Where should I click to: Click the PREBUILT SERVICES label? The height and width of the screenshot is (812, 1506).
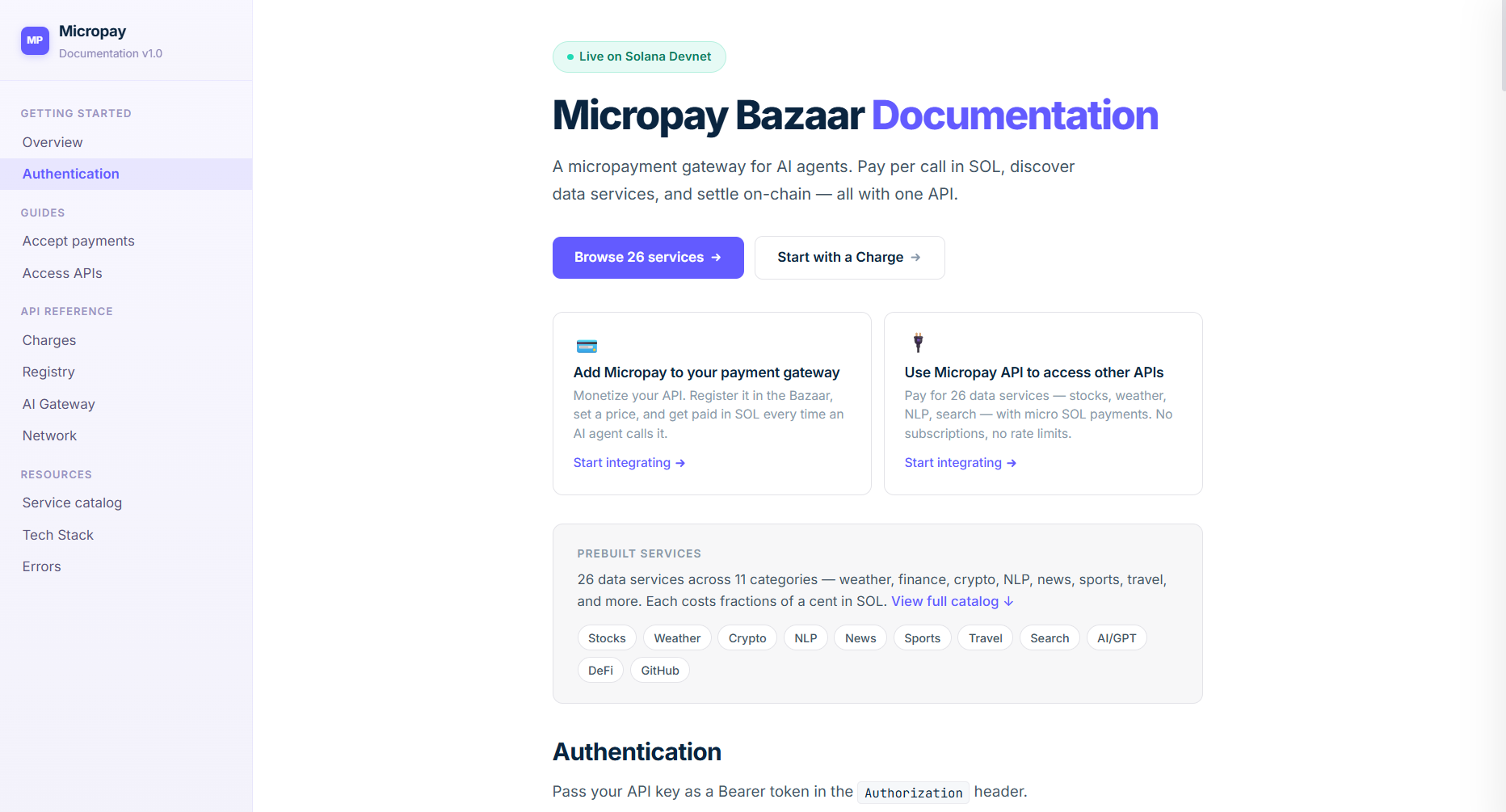[x=639, y=553]
